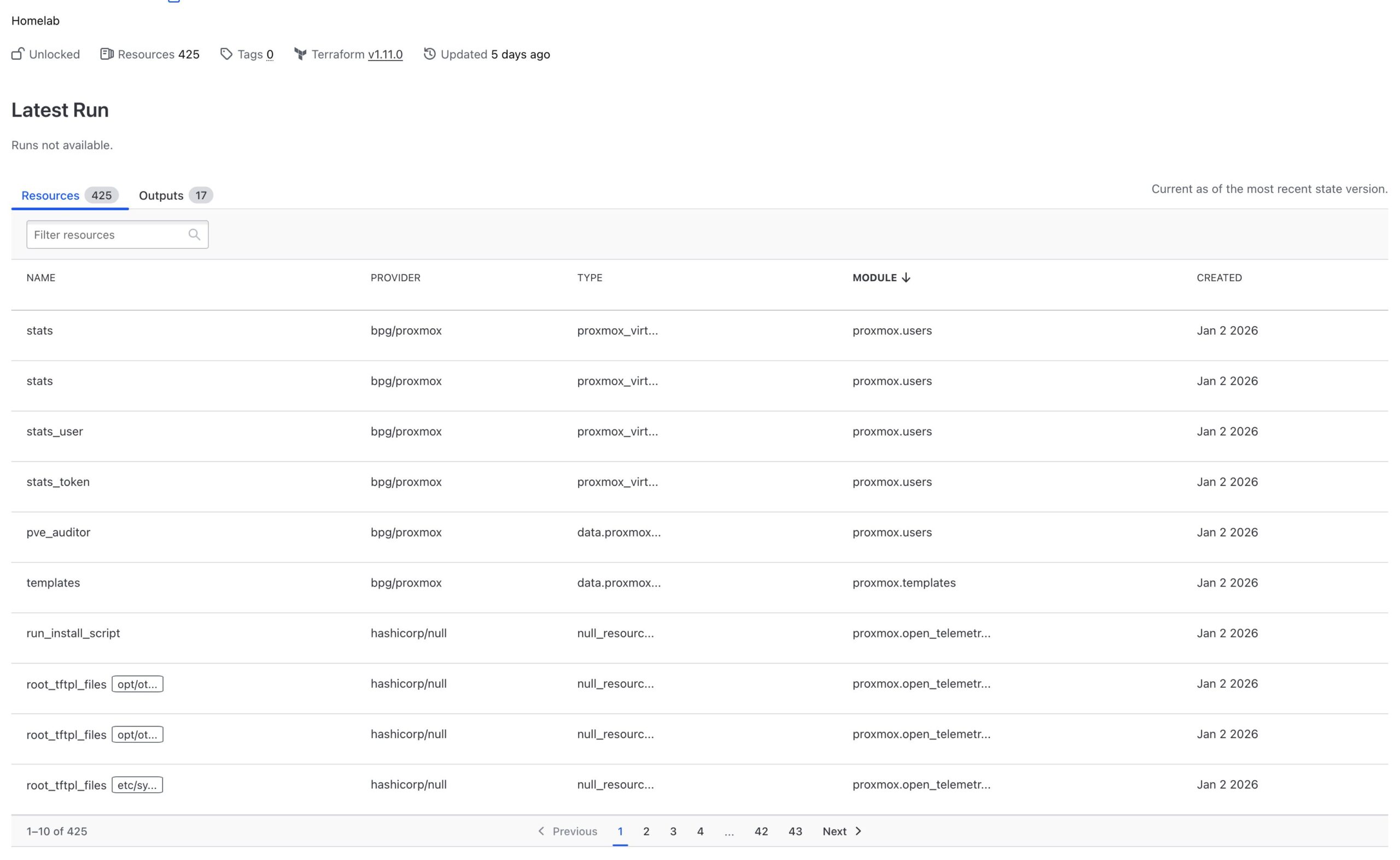Image resolution: width=1400 pixels, height=860 pixels.
Task: Click the lock icon beside Unlocked
Action: tap(17, 54)
